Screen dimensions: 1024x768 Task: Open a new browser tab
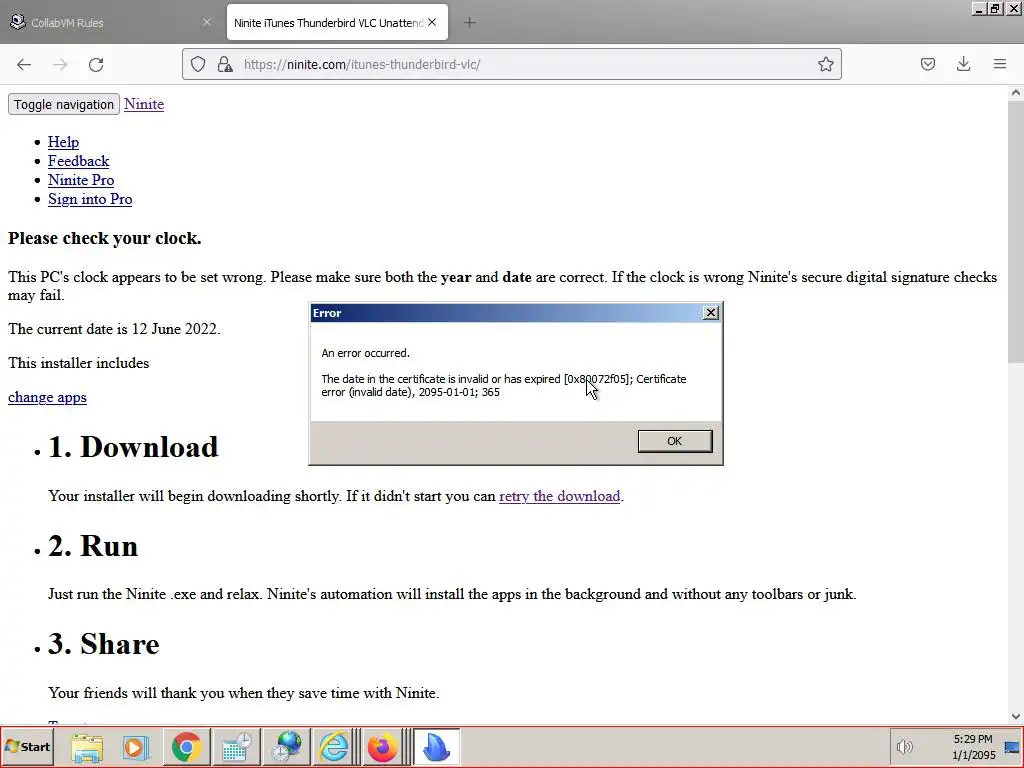[x=470, y=23]
